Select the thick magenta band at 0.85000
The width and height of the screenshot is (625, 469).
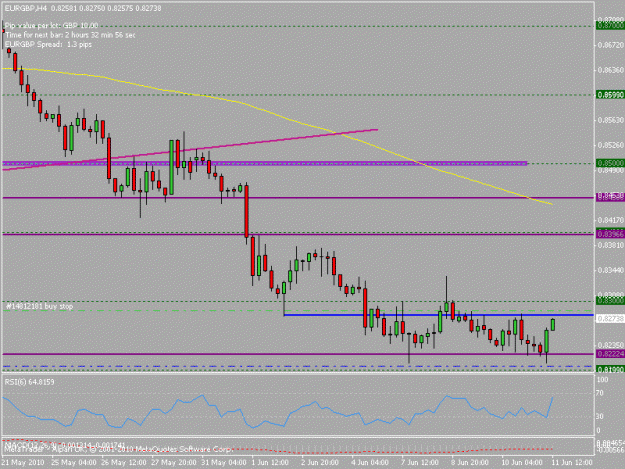pos(265,163)
